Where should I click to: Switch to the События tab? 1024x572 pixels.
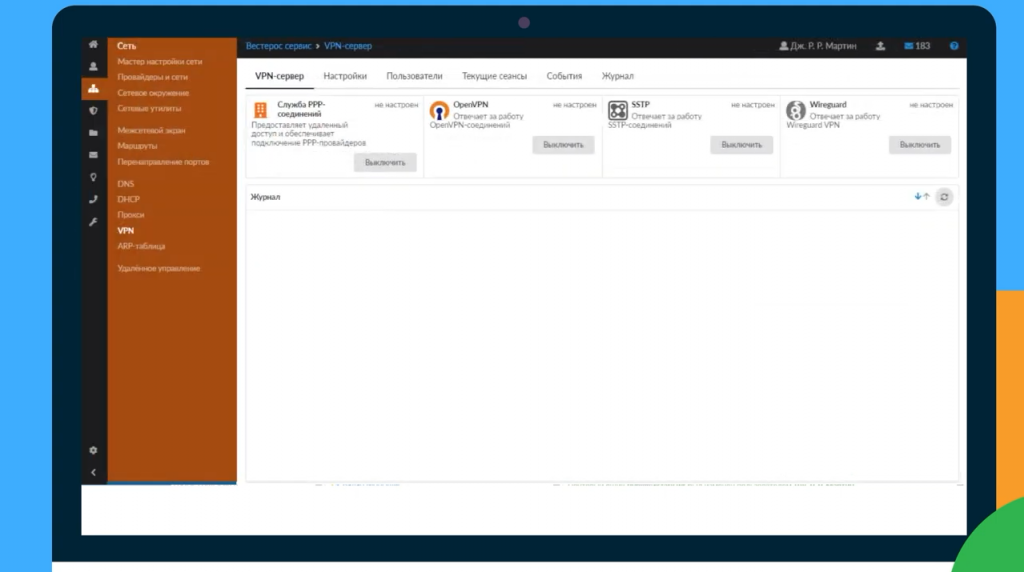click(x=564, y=76)
